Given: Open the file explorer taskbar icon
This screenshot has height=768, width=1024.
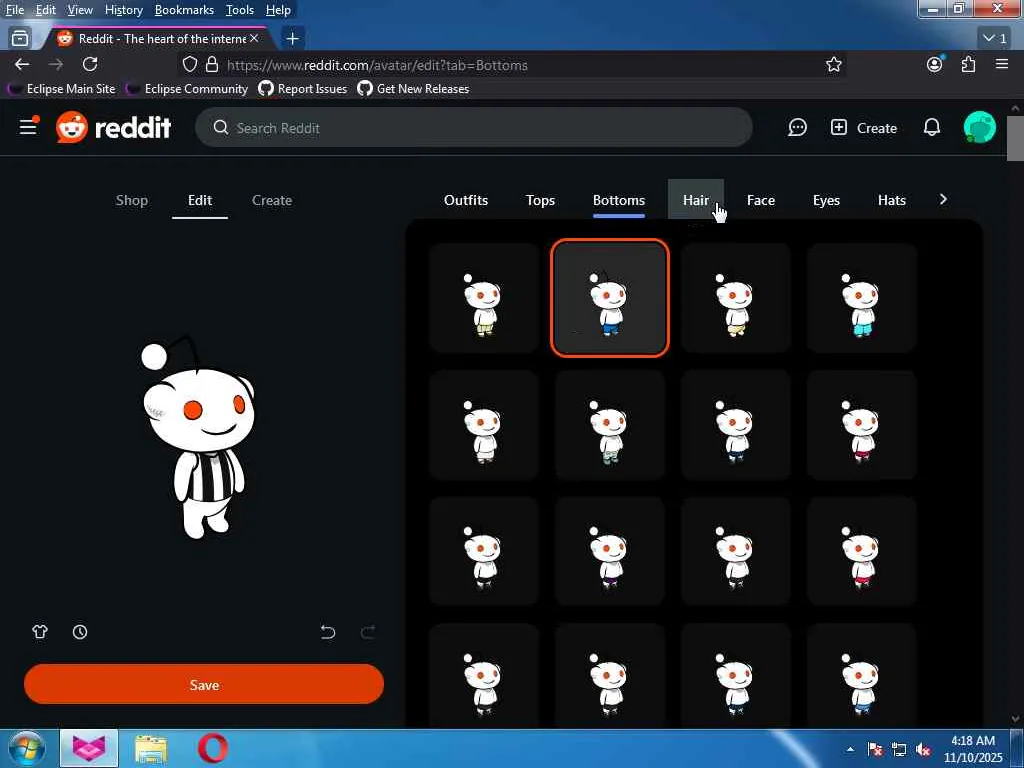Looking at the screenshot, I should pyautogui.click(x=151, y=748).
